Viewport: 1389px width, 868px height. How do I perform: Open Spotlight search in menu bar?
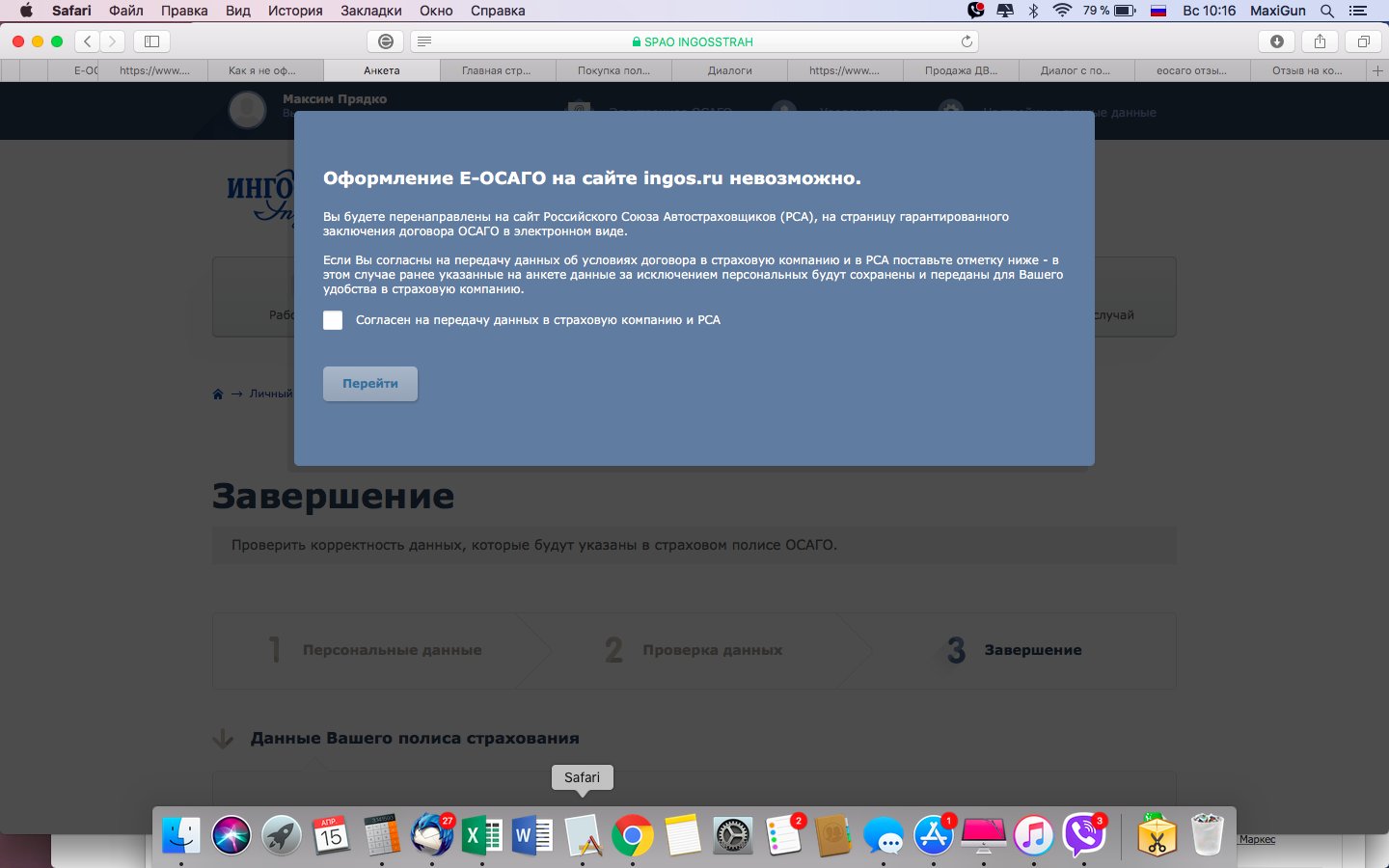1327,11
